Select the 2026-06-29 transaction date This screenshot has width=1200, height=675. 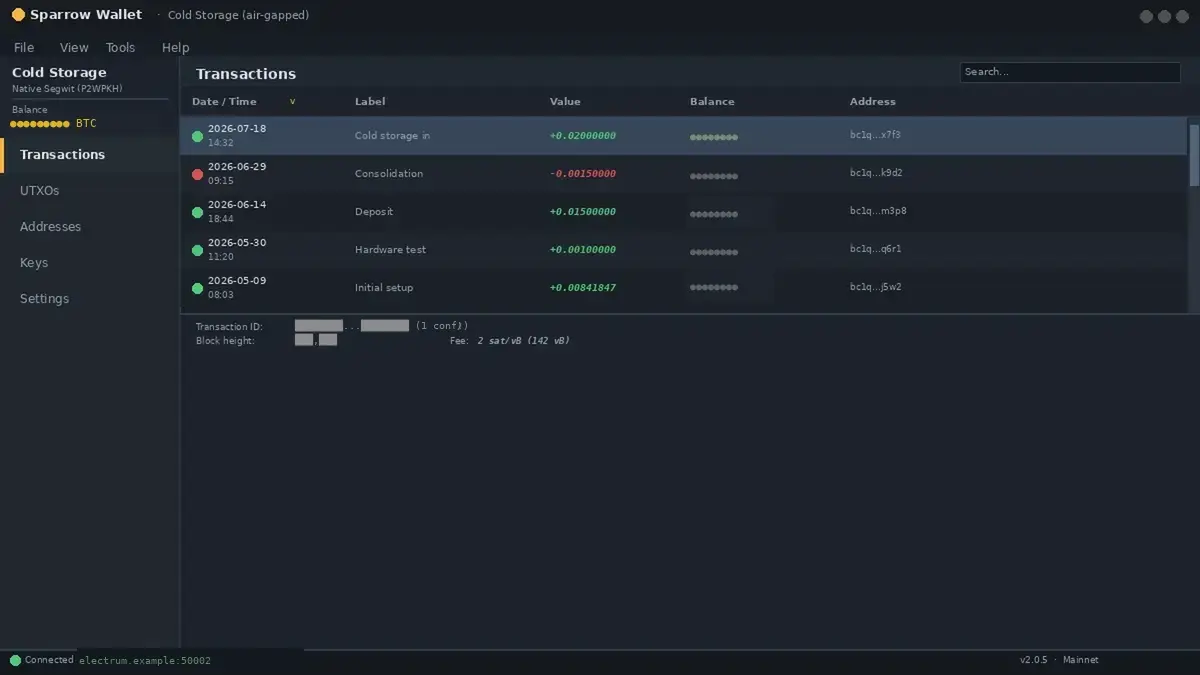pyautogui.click(x=237, y=167)
